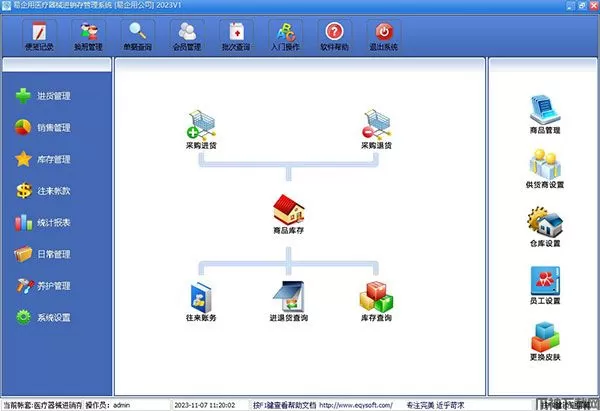Open 会员管理 member management
Image resolution: width=600 pixels, height=411 pixels.
coord(187,36)
